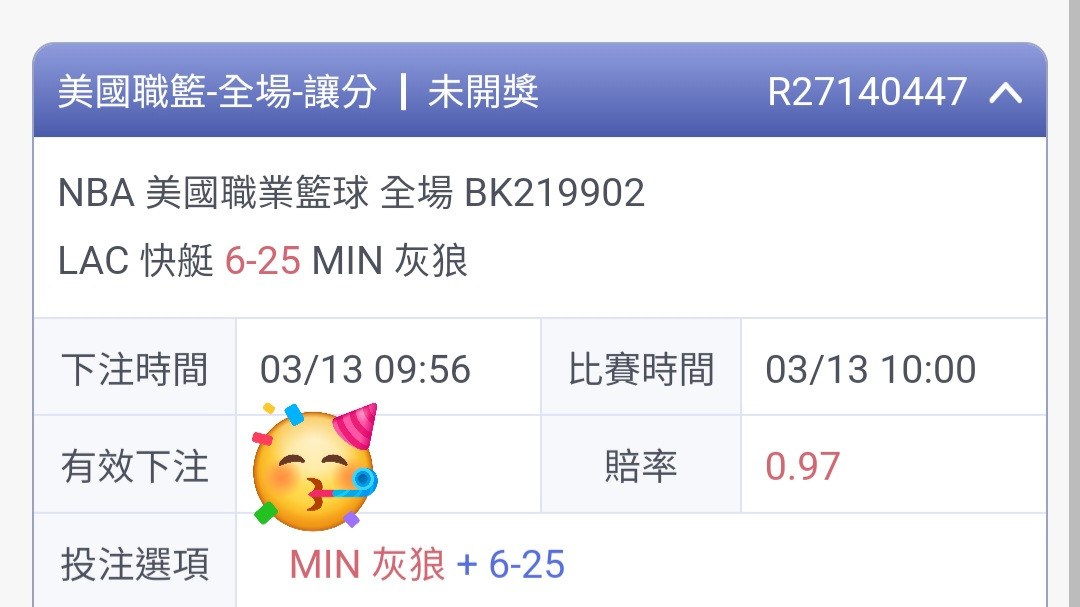Click the 賠率 label cell
1080x607 pixels.
point(641,465)
